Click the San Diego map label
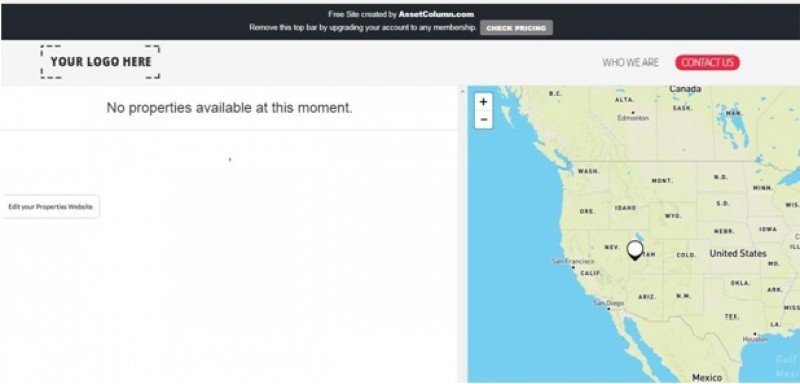800x384 pixels. point(608,303)
